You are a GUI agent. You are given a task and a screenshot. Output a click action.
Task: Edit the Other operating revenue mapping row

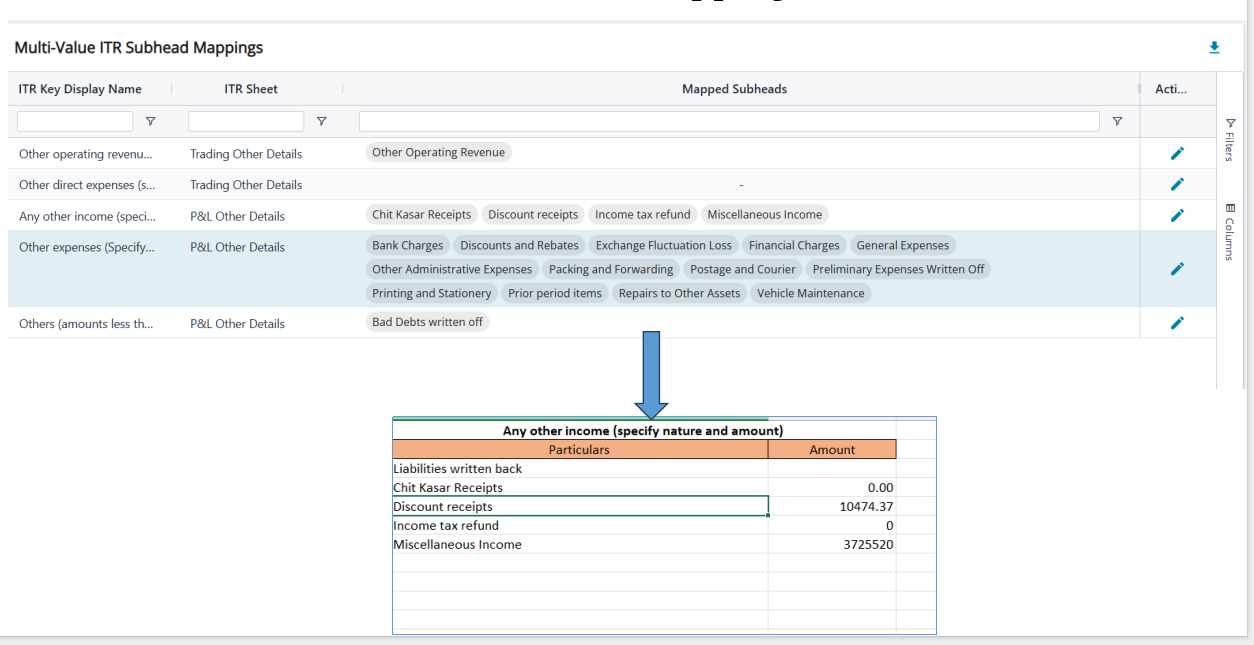pos(1177,153)
